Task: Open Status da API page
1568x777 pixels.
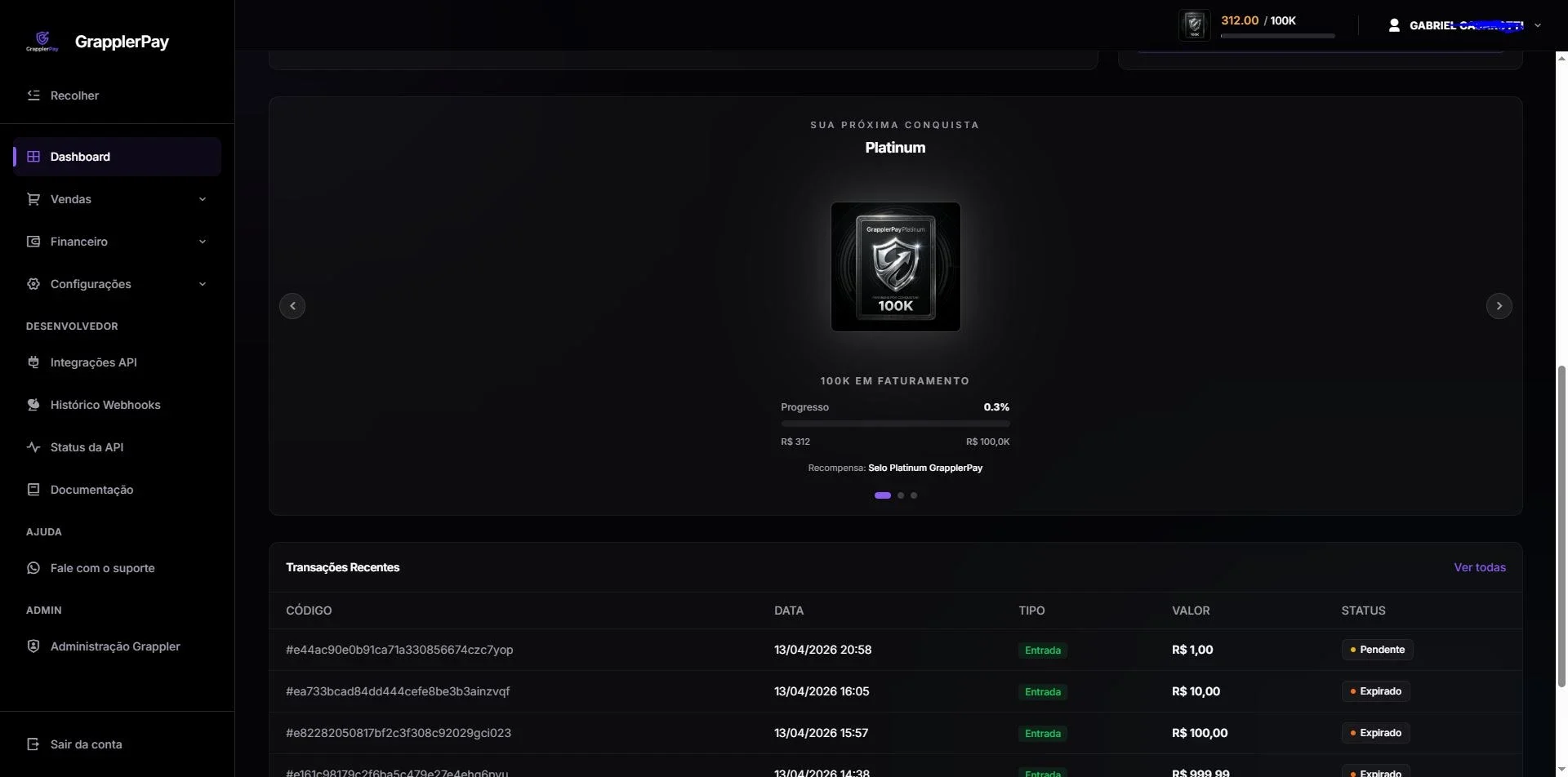Action: coord(117,447)
